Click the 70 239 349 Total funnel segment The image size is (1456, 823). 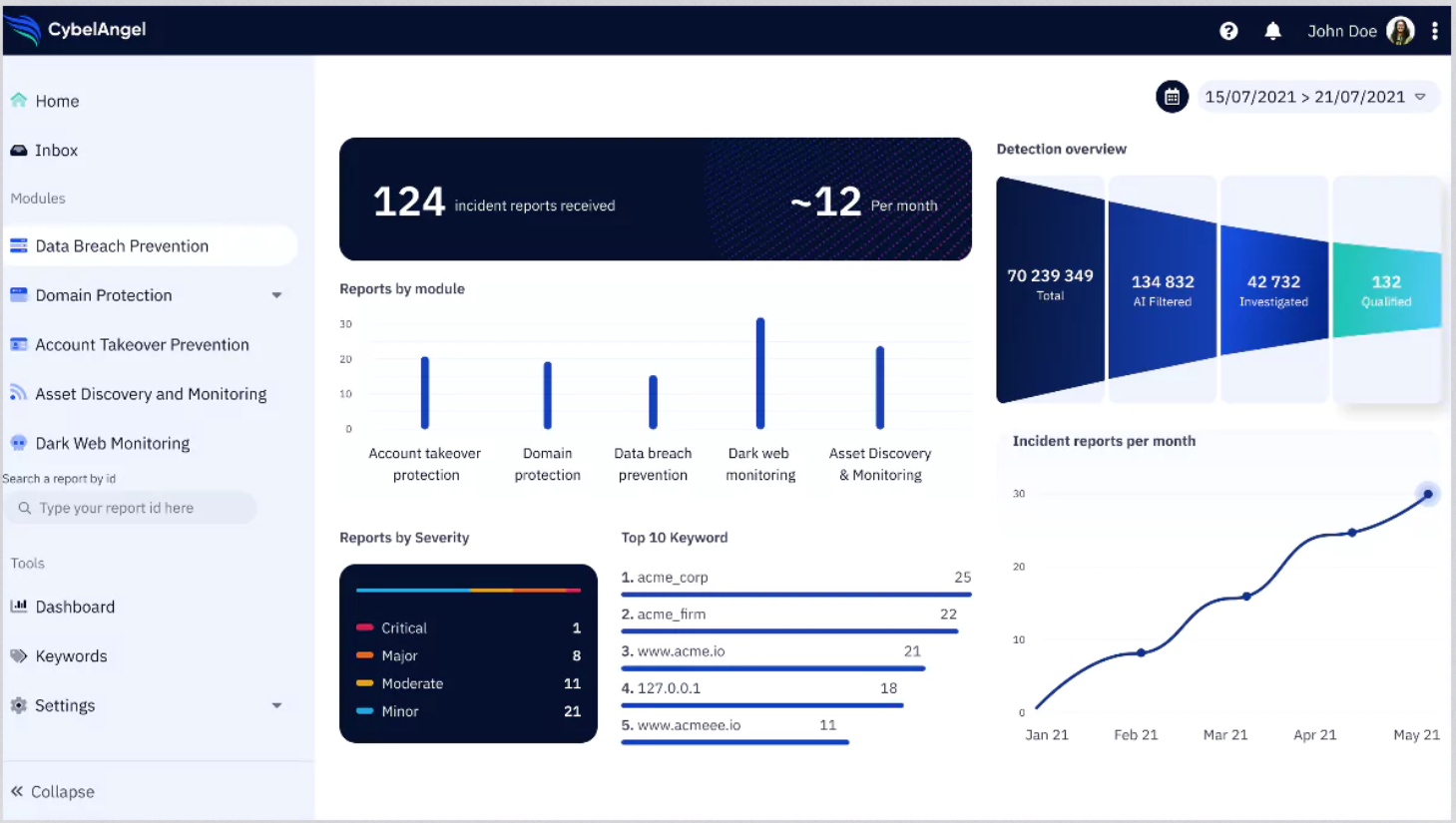(1050, 289)
